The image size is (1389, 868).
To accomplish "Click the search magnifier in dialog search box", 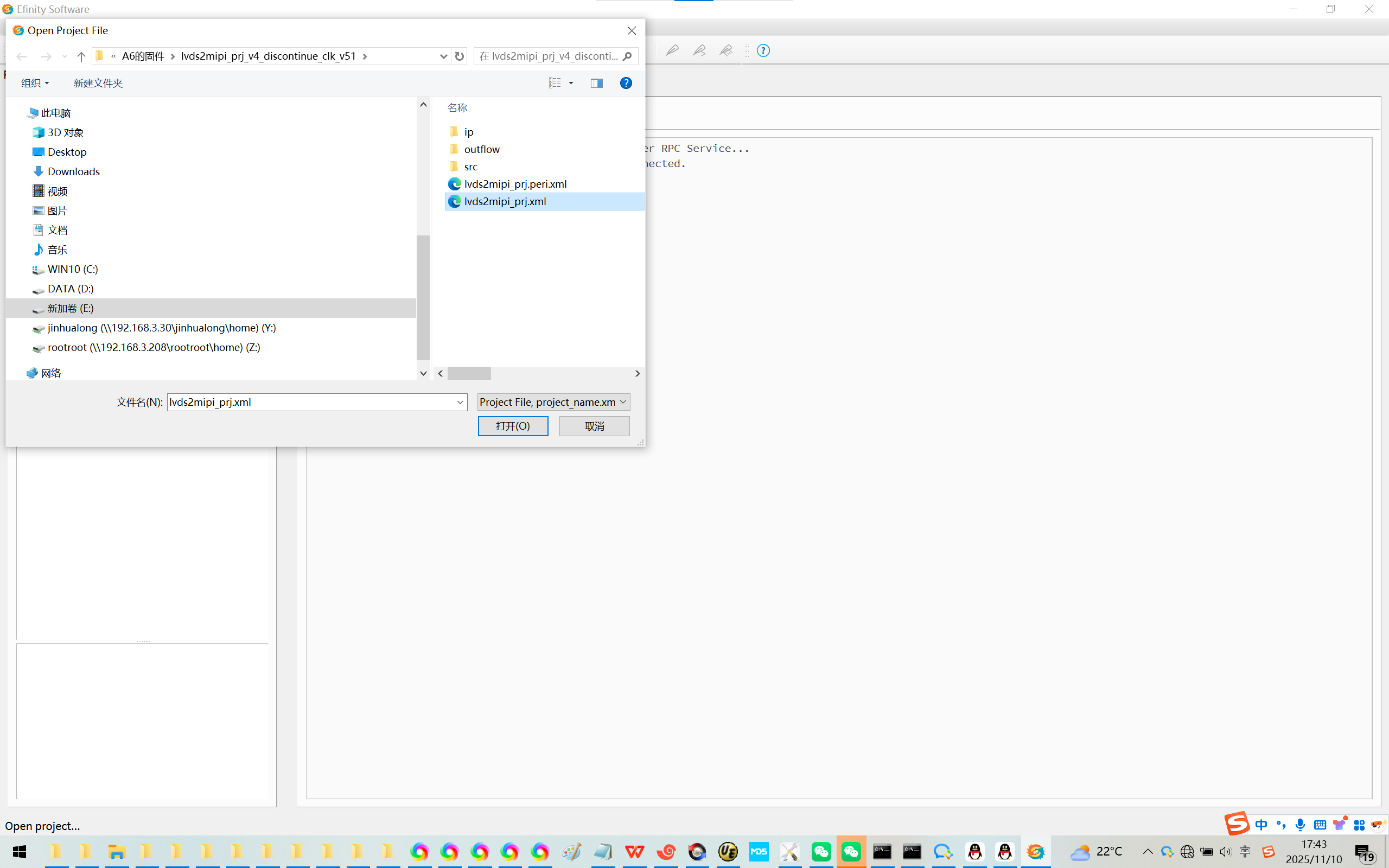I will 627,56.
